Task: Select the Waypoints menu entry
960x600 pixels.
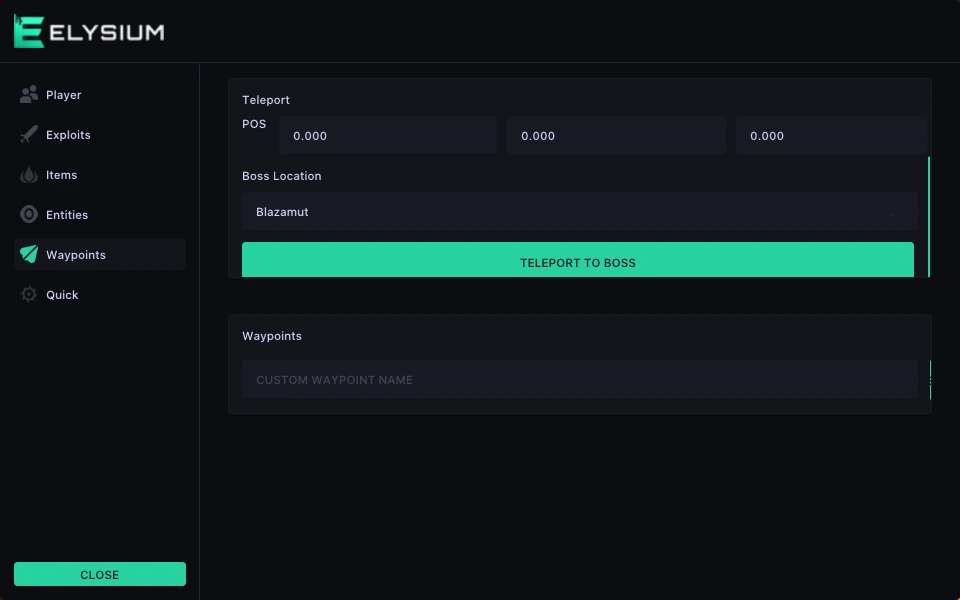Action: click(100, 255)
